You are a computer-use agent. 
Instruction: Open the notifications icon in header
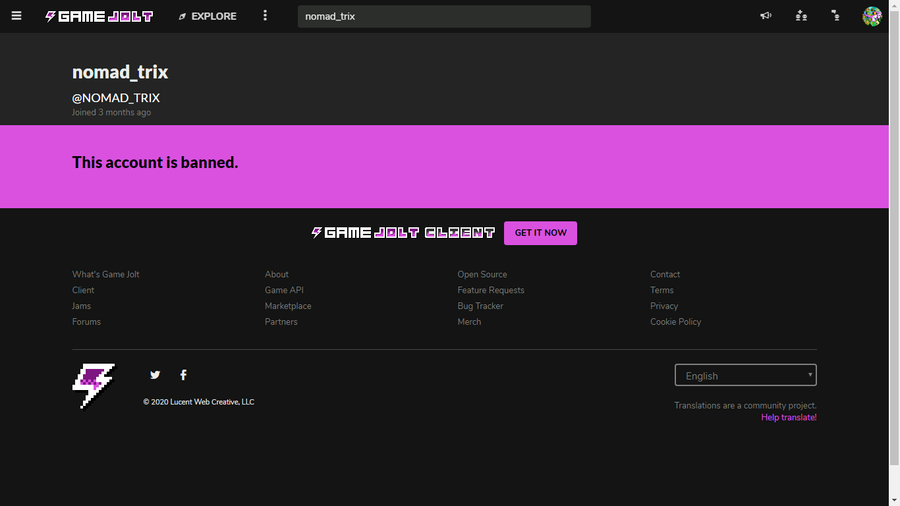pos(835,15)
